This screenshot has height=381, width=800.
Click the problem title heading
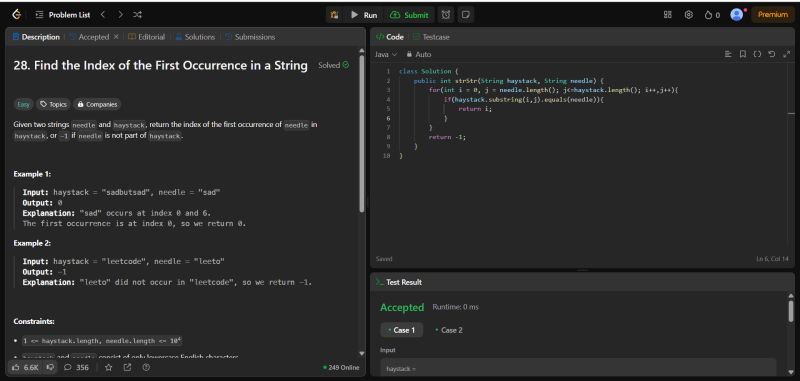click(161, 65)
